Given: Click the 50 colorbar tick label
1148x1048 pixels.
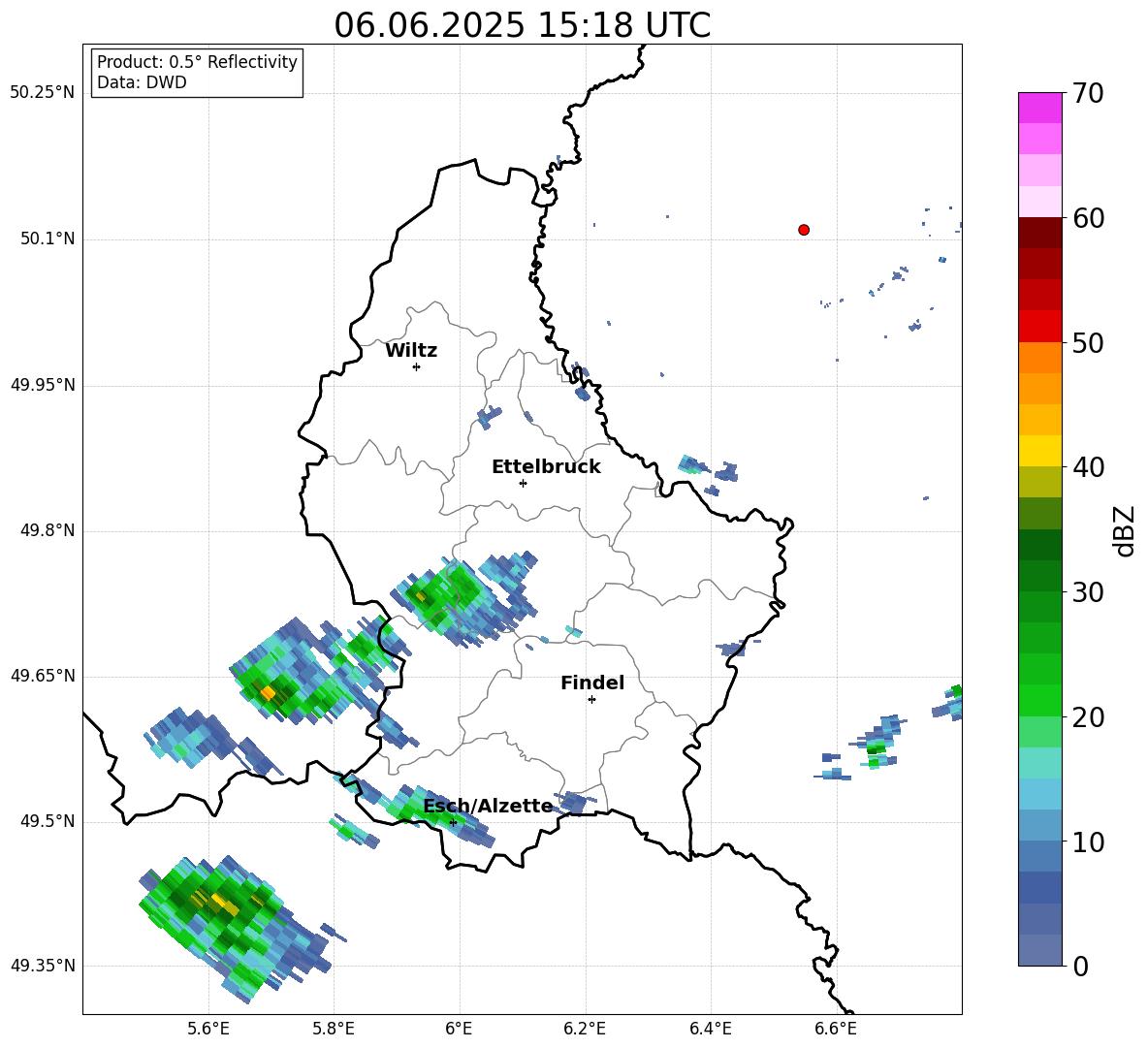Looking at the screenshot, I should (x=1089, y=342).
